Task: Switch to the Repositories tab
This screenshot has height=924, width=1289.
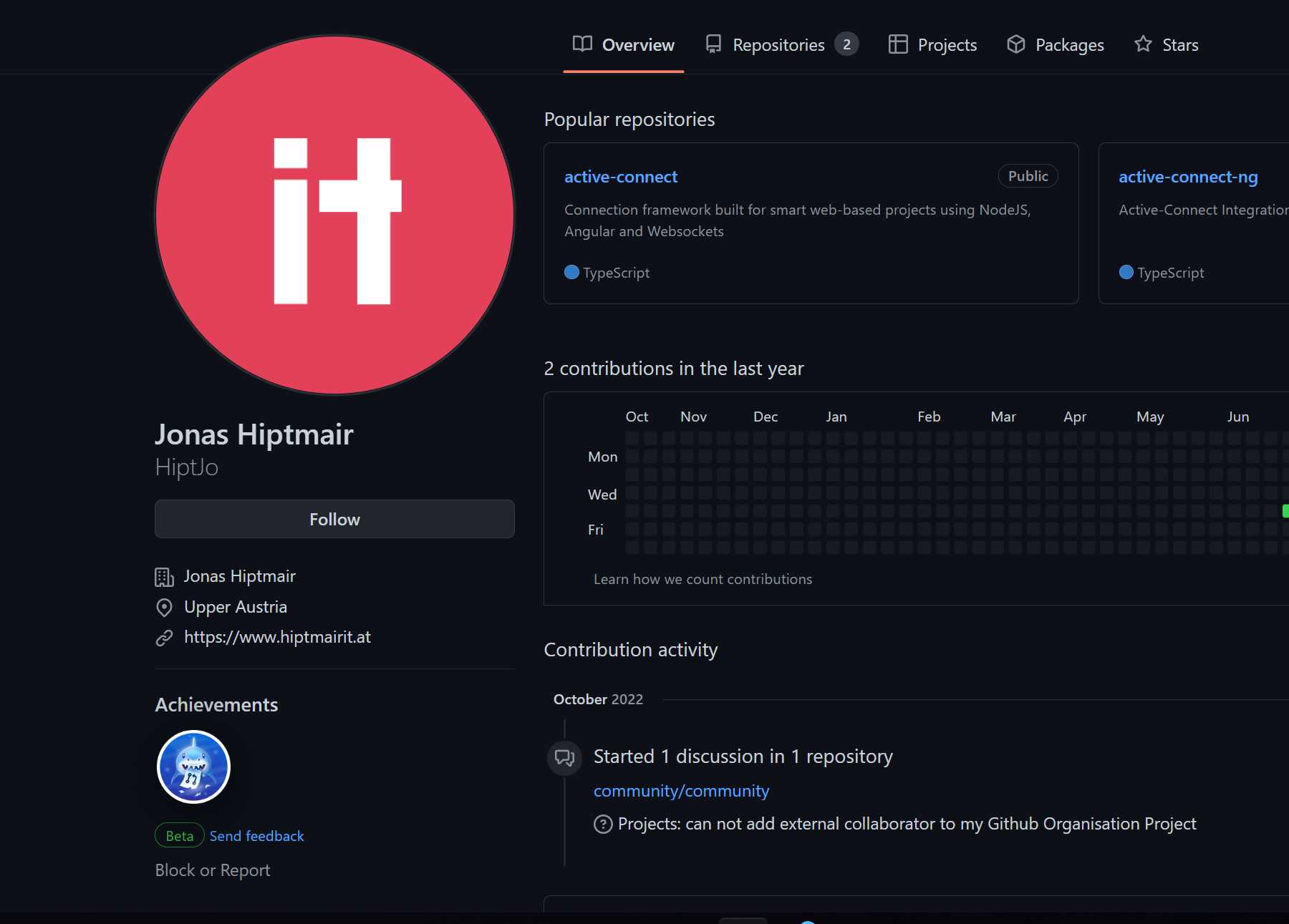Action: point(782,44)
